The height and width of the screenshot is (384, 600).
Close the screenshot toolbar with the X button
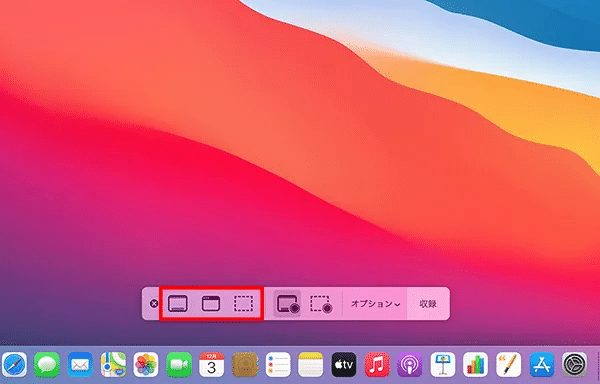pyautogui.click(x=154, y=304)
